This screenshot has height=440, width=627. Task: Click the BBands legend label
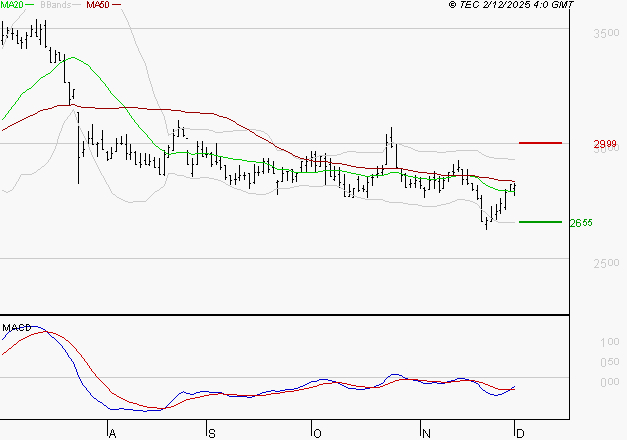pos(56,5)
